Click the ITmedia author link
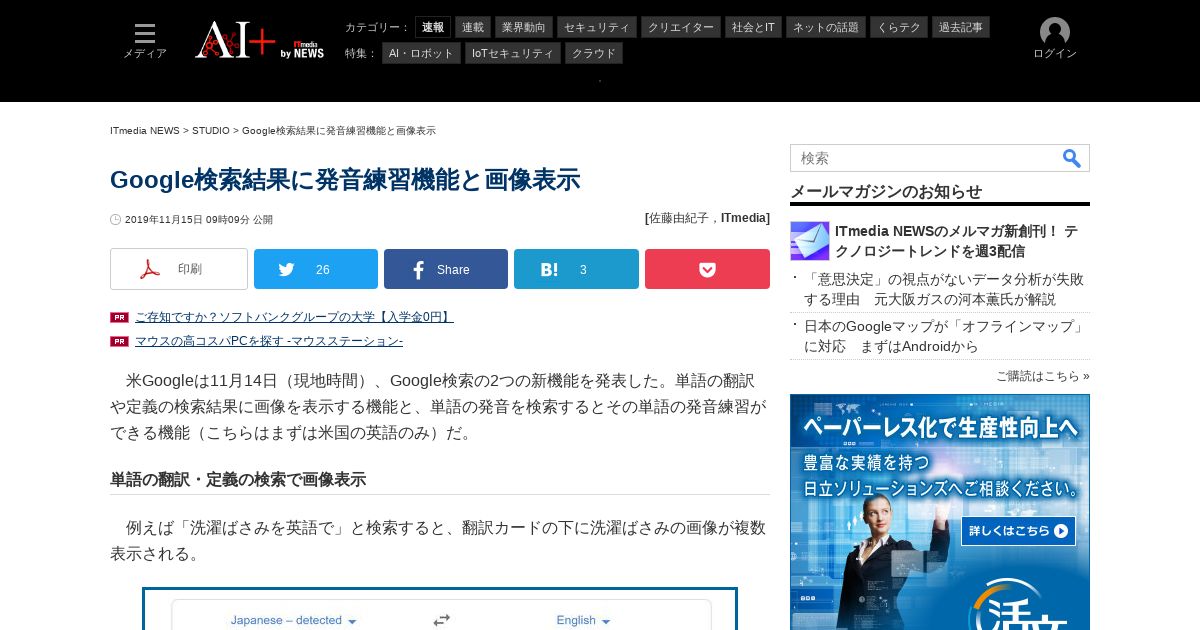The height and width of the screenshot is (630, 1200). (744, 218)
